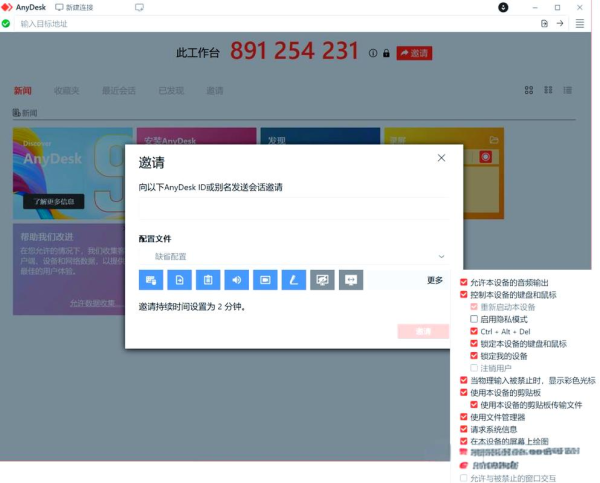Viewport: 600px width, 483px height.
Task: Close the invitation dialog
Action: [441, 158]
